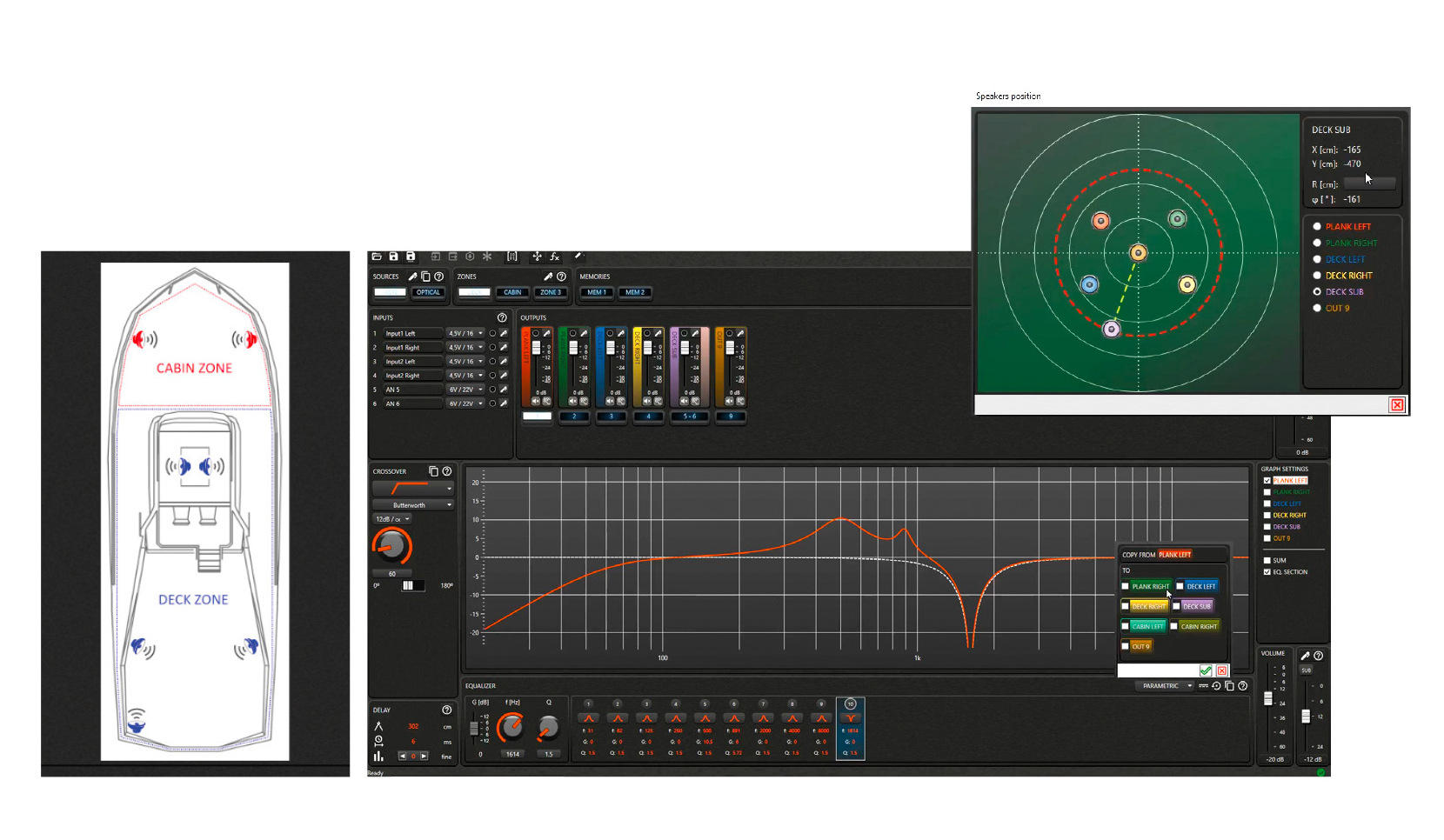Click the Crossover copy icon

pyautogui.click(x=433, y=471)
